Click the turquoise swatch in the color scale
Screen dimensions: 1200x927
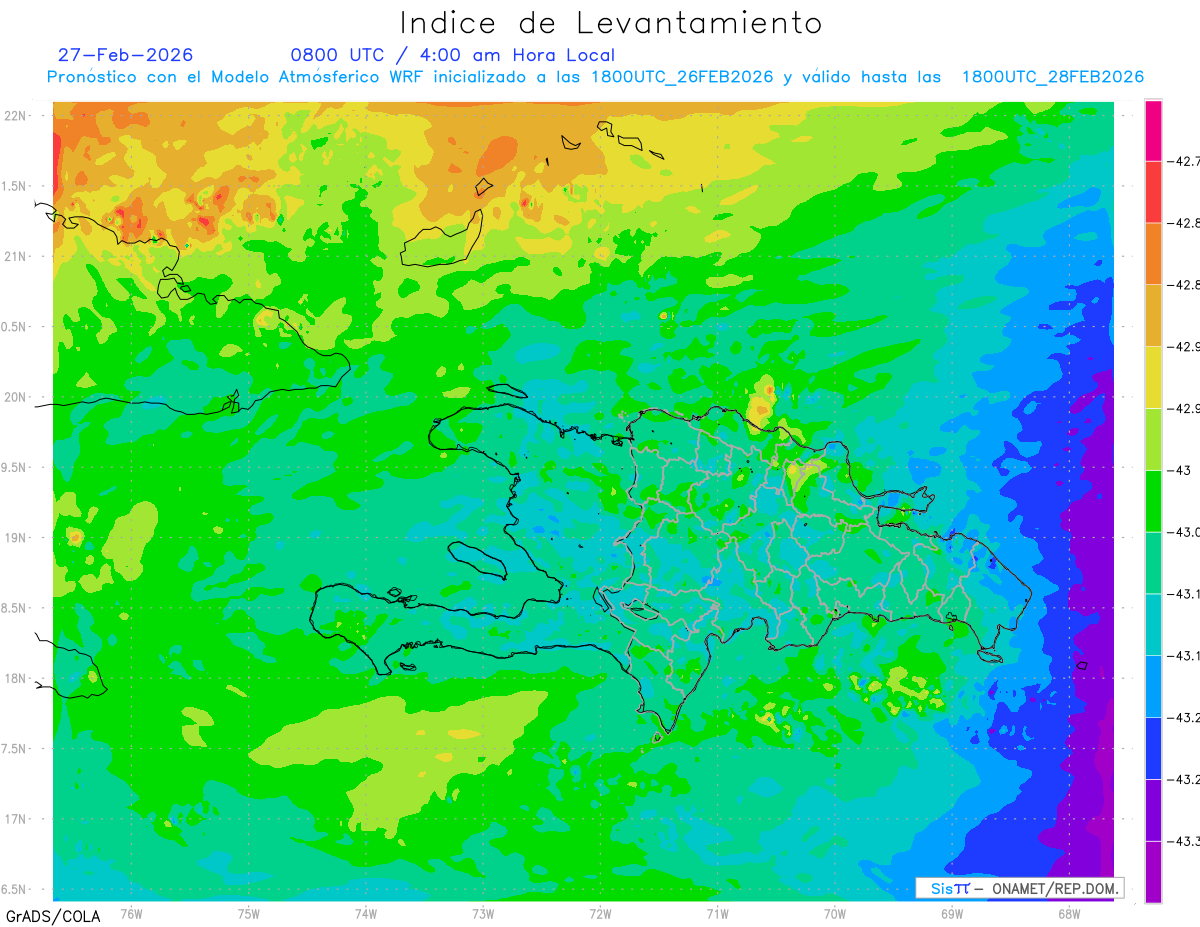tap(1153, 624)
